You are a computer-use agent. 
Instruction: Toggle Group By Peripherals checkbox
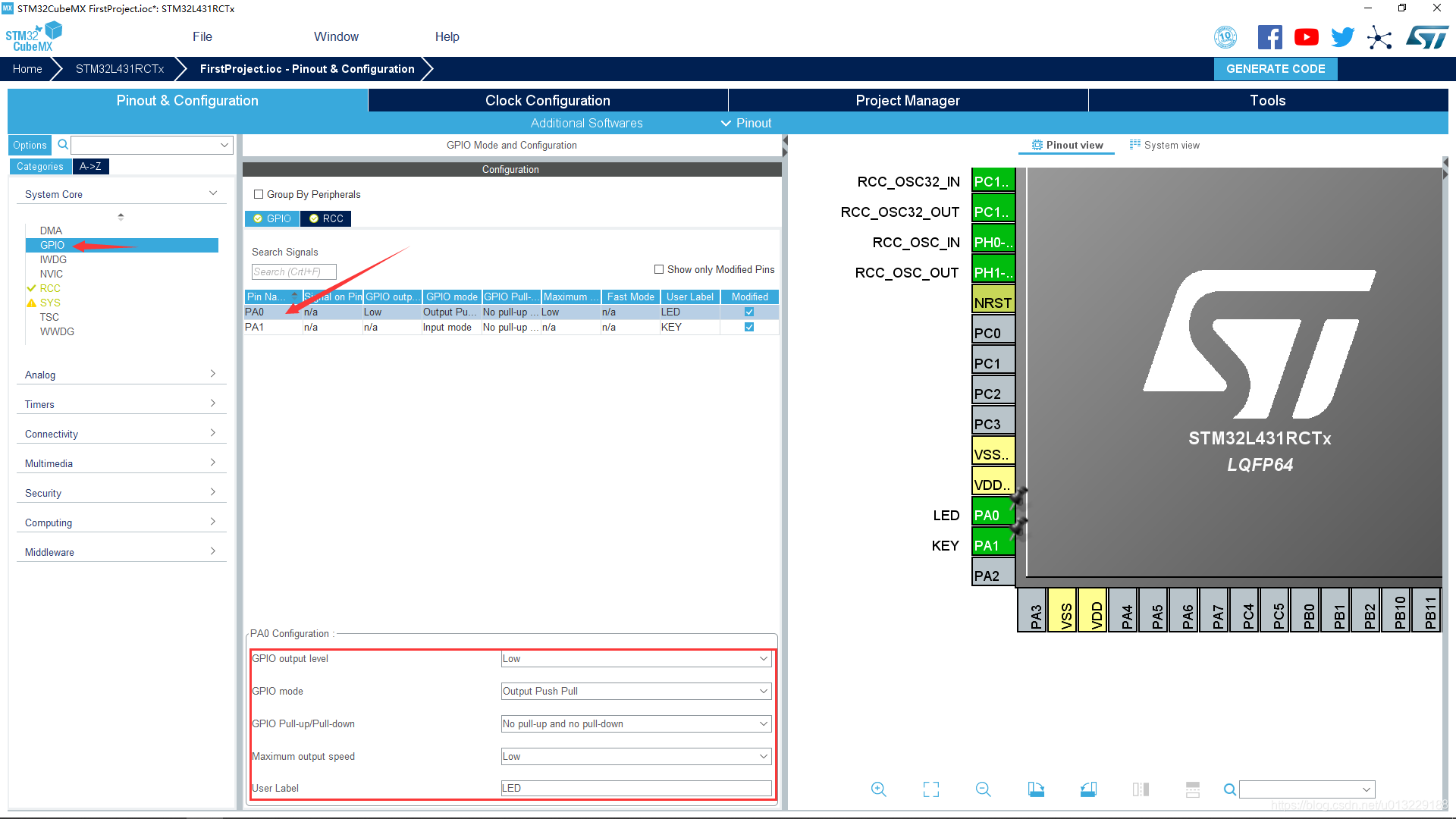click(x=259, y=194)
